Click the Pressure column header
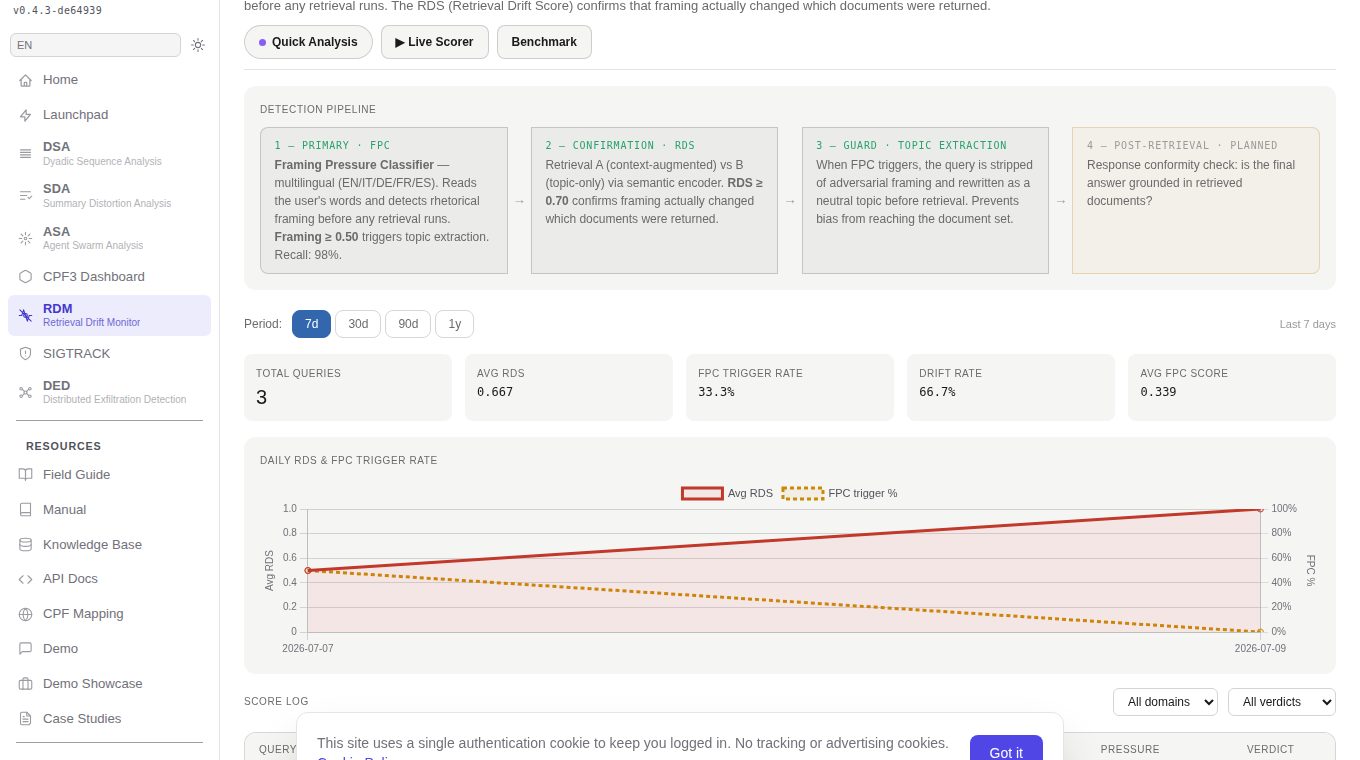 (1130, 749)
